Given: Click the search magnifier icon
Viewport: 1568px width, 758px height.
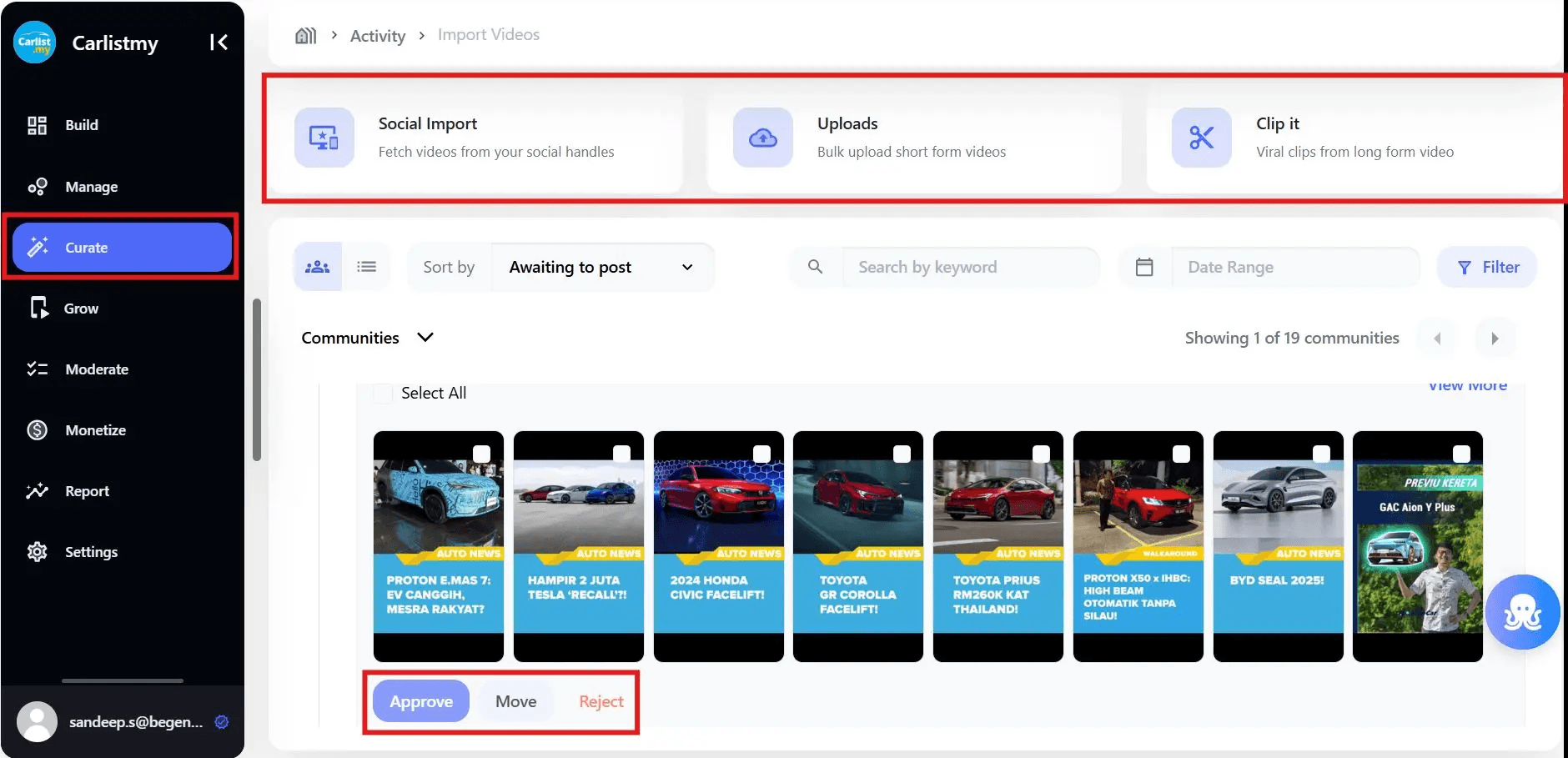Looking at the screenshot, I should pos(816,267).
